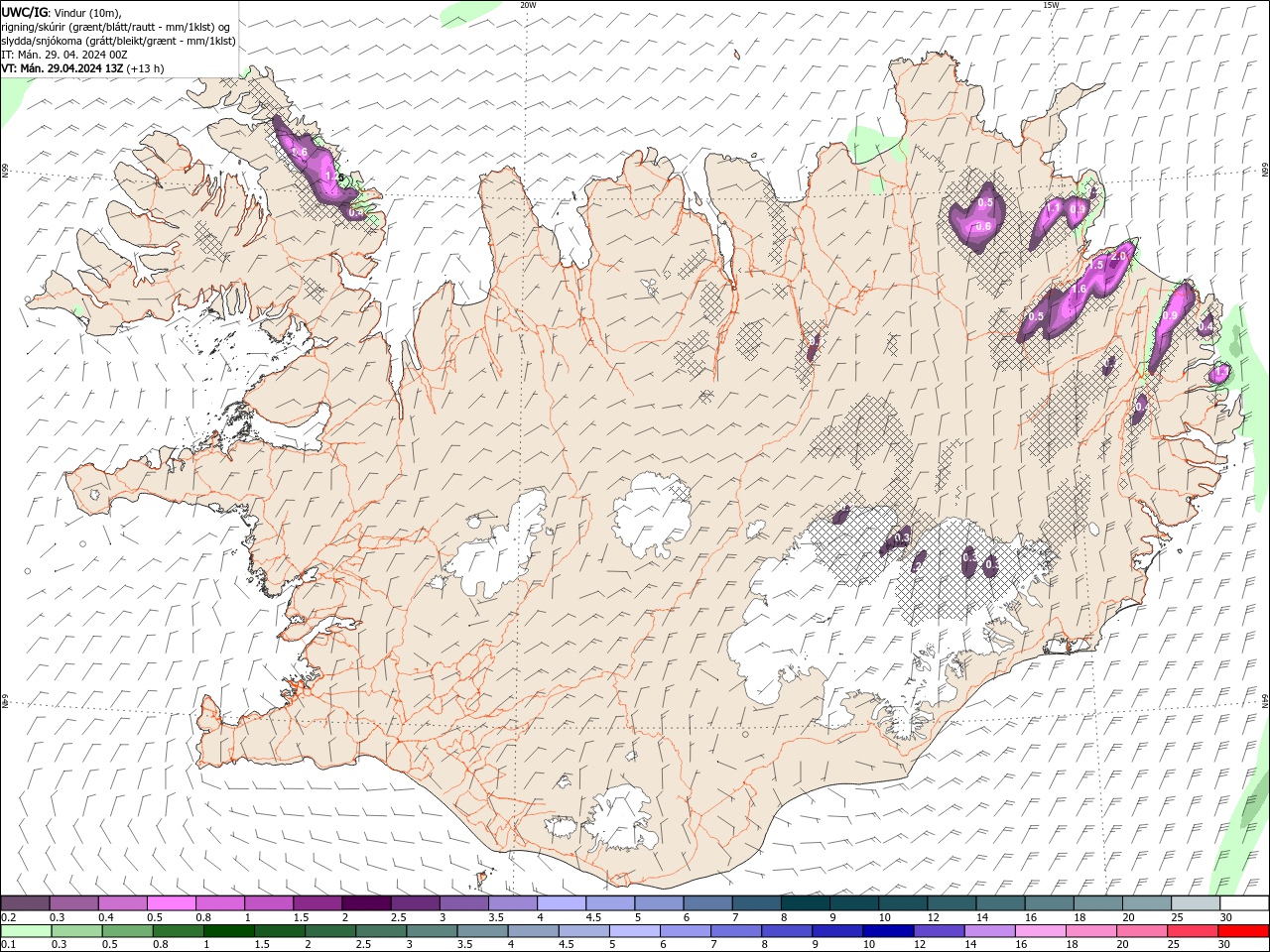Viewport: 1270px width, 952px height.
Task: Select the lavender snow swatch labeled 4
Action: 562,903
